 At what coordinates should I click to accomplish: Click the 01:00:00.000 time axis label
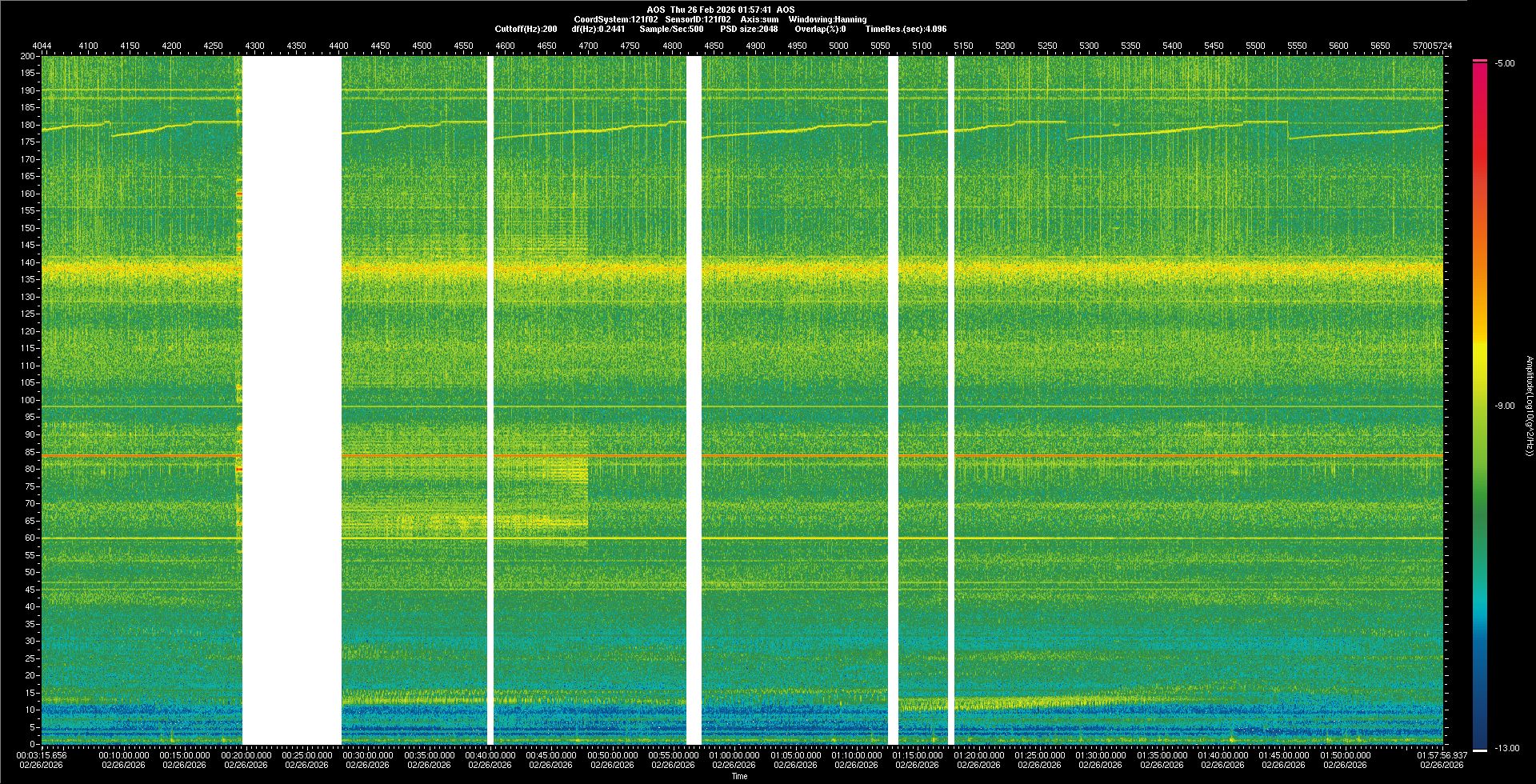point(734,755)
